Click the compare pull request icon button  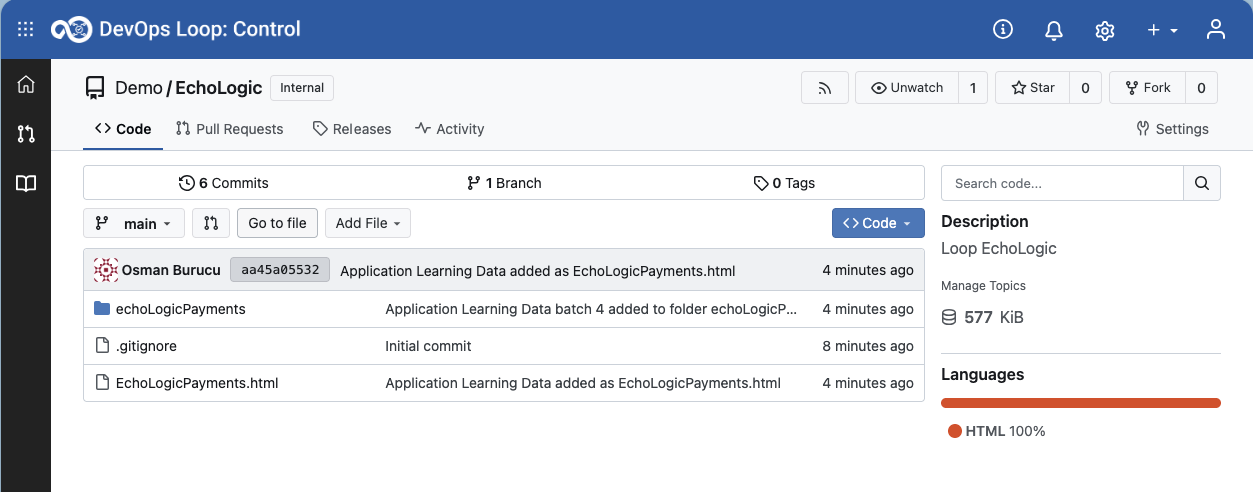coord(211,223)
